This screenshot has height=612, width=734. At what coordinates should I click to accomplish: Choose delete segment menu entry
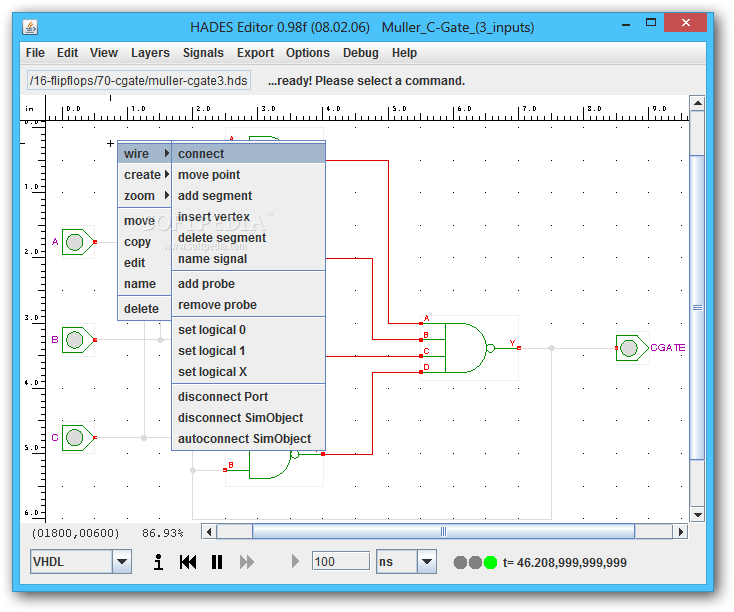point(249,238)
